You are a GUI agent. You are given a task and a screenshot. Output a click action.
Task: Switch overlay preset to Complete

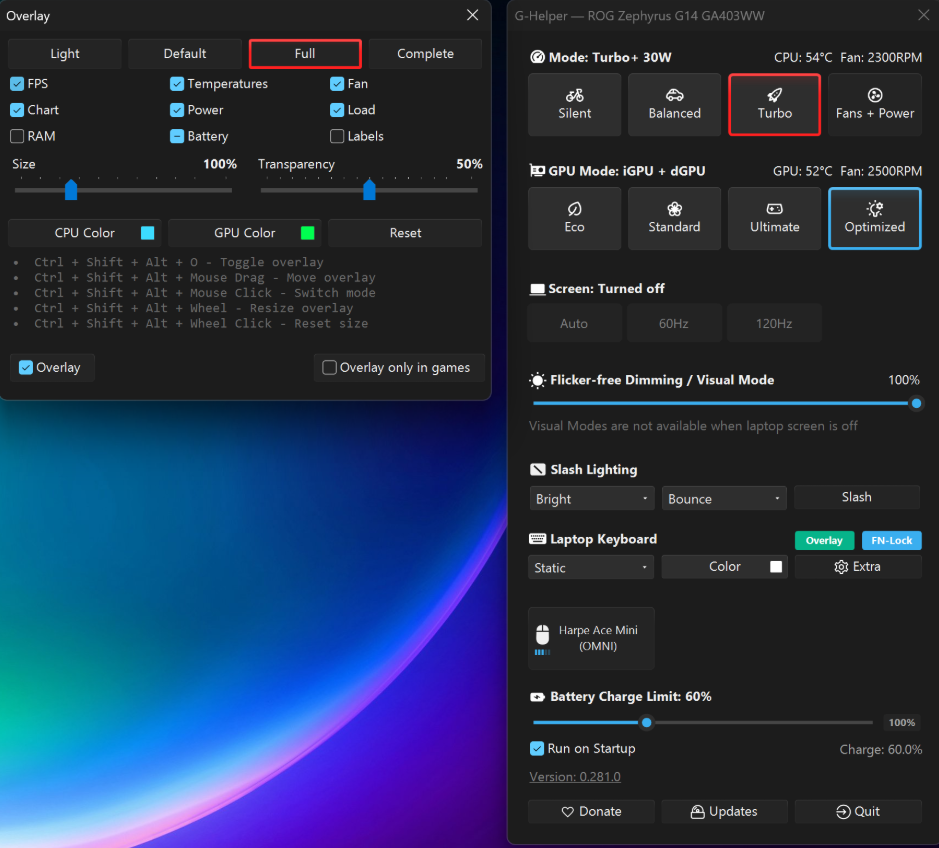(425, 53)
